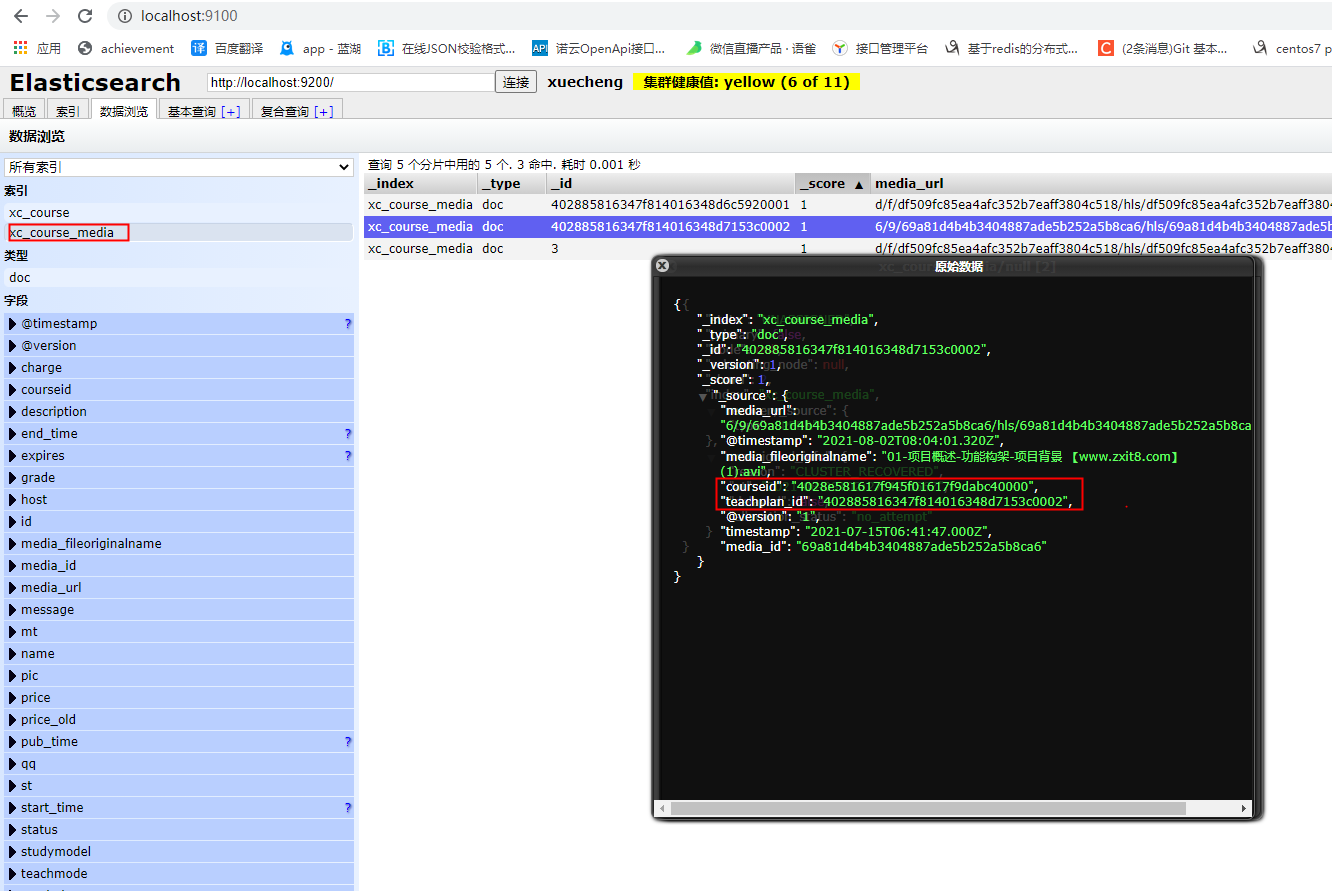Close the 原始数据 popup with the X icon
Viewport: 1332px width, 891px height.
pyautogui.click(x=662, y=266)
